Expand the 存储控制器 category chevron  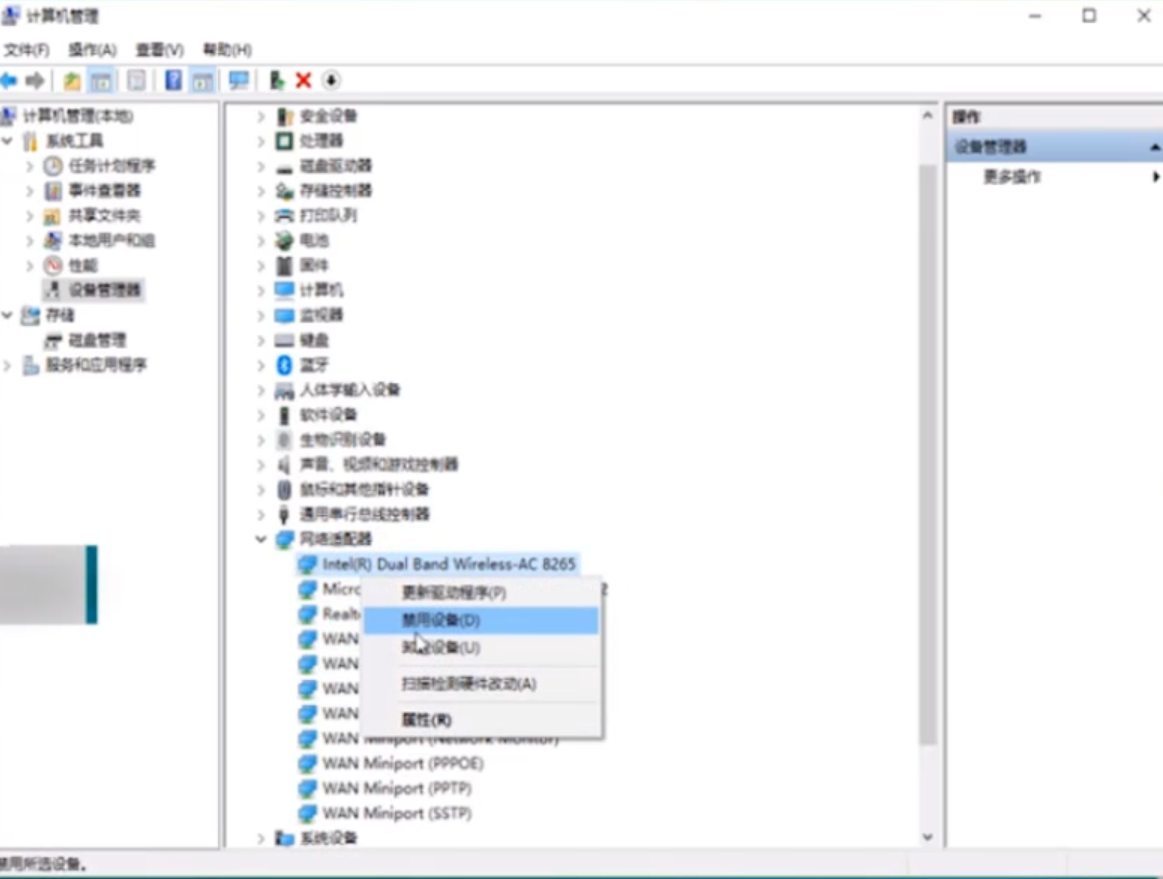tap(260, 191)
